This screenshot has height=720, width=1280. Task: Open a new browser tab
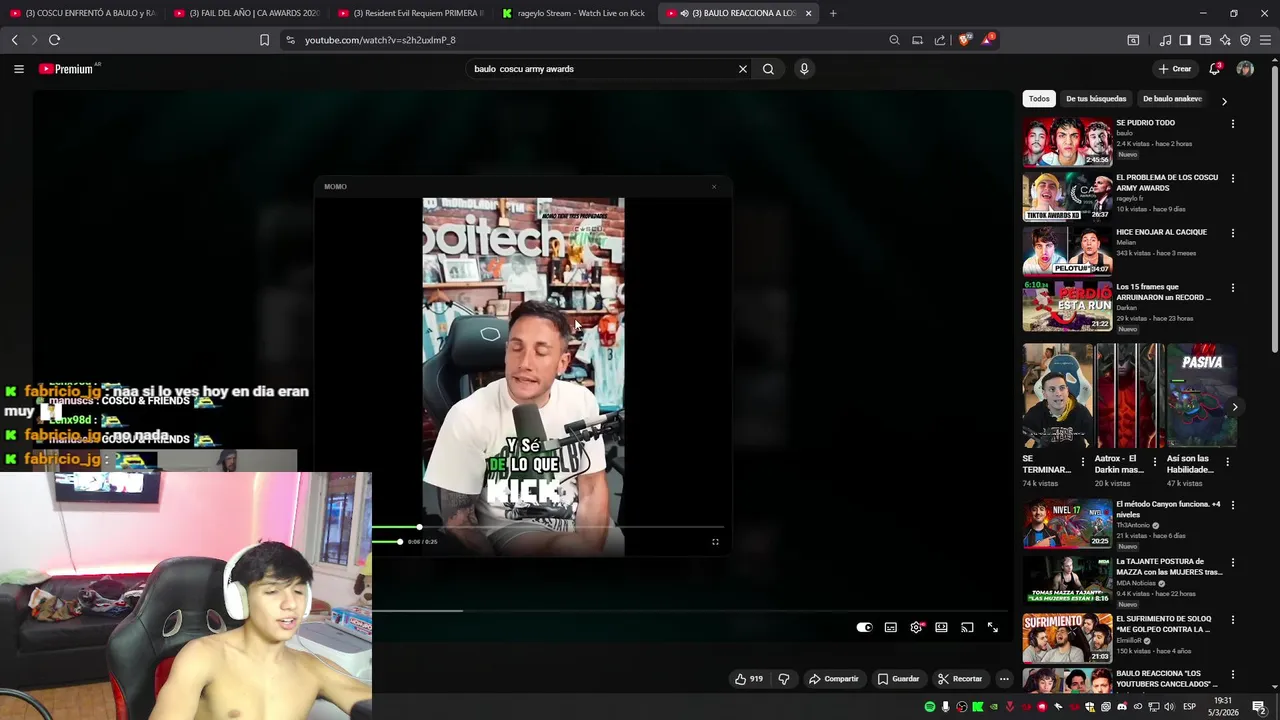tap(833, 13)
